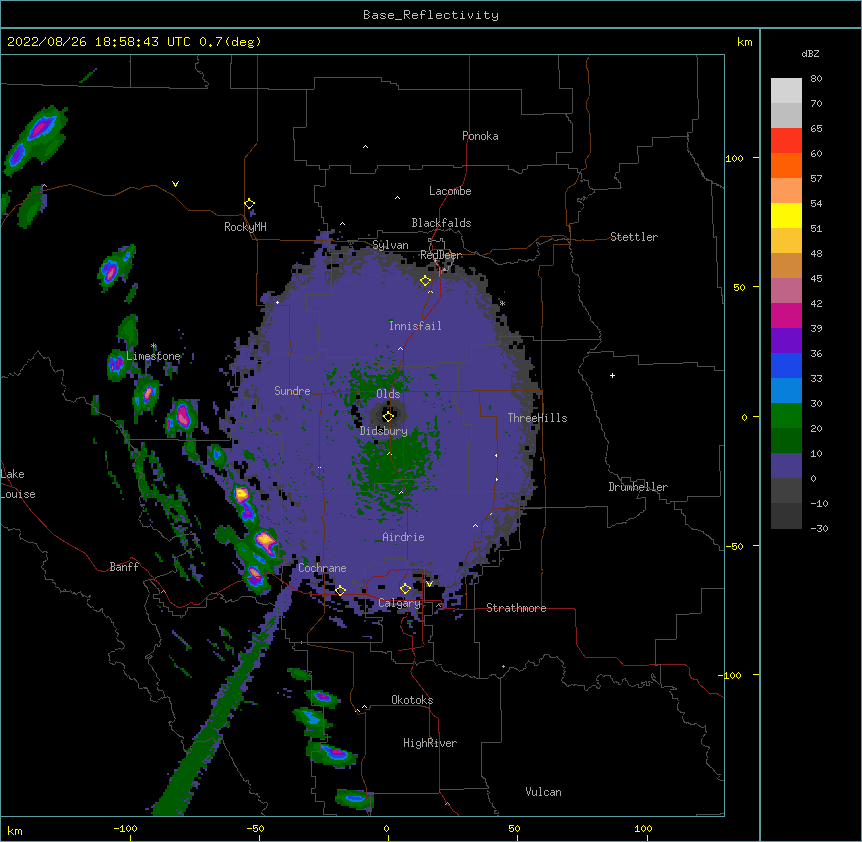Select the Strathmore city label

[516, 608]
